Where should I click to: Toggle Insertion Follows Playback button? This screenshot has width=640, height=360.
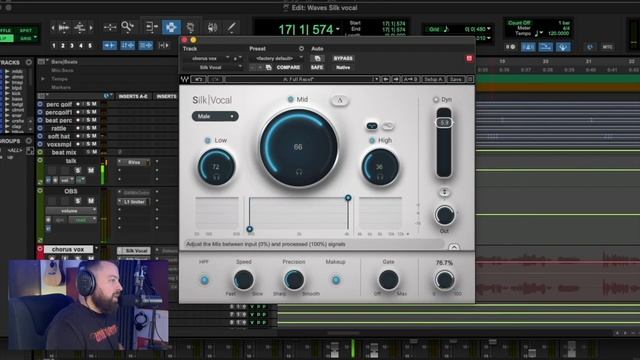163,45
